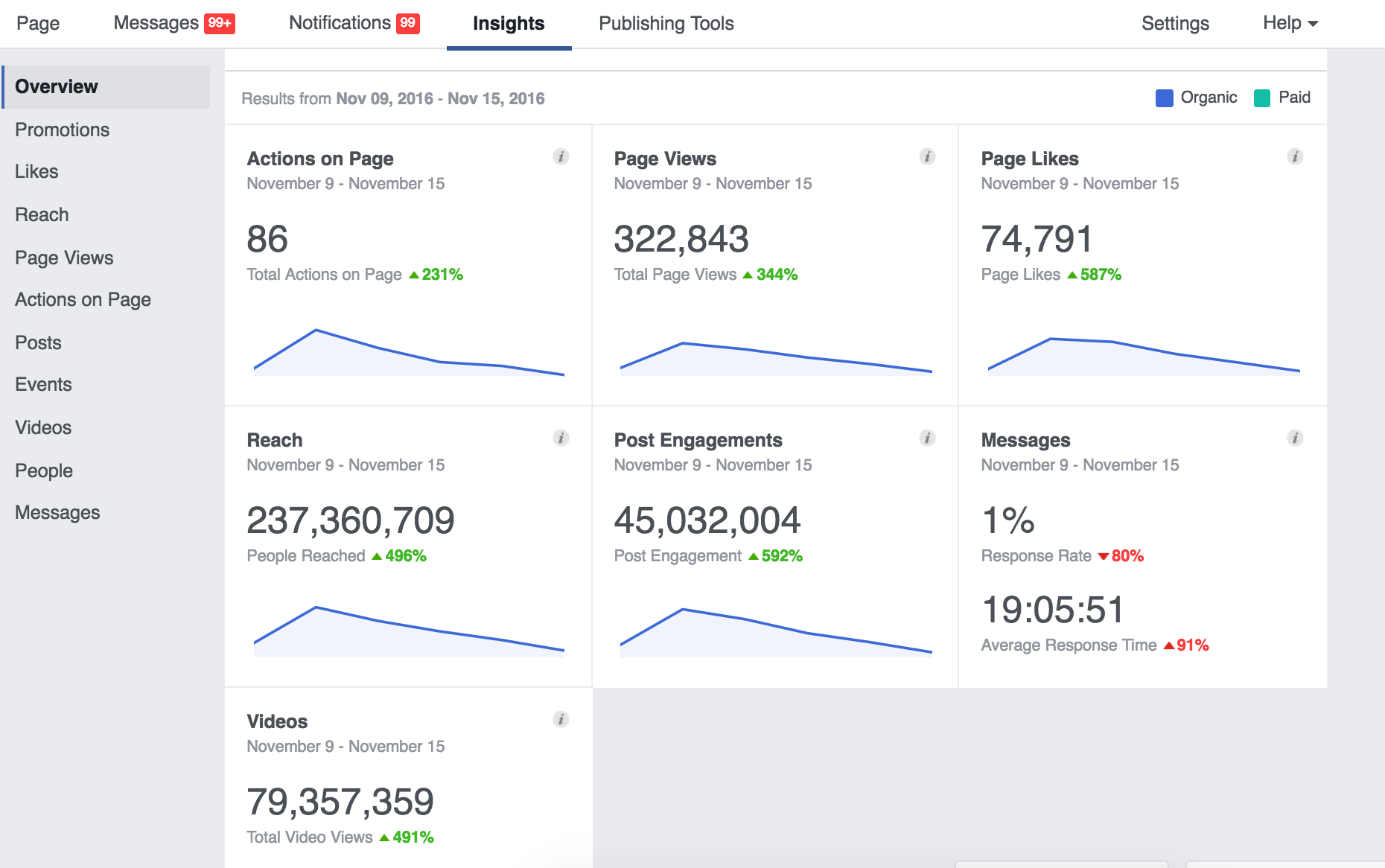The height and width of the screenshot is (868, 1385).
Task: Click the Page Views trend chart
Action: [x=776, y=358]
